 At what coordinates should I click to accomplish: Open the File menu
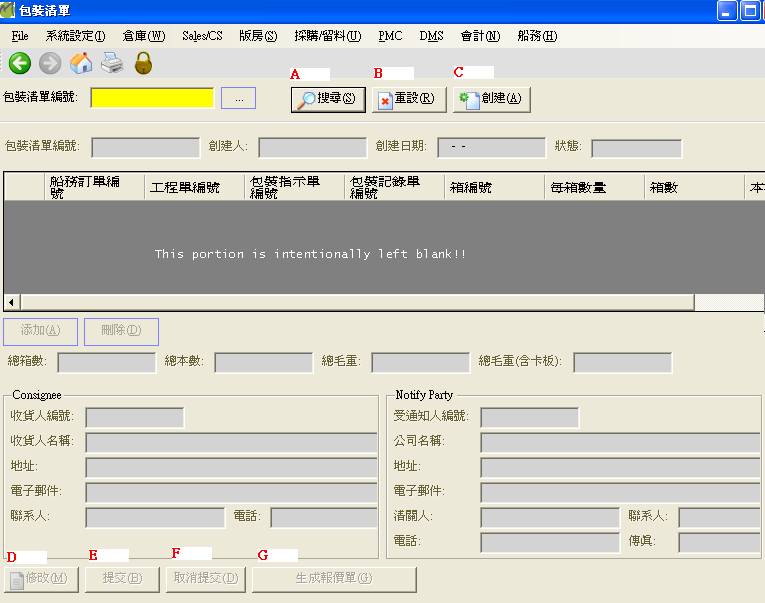(x=20, y=36)
